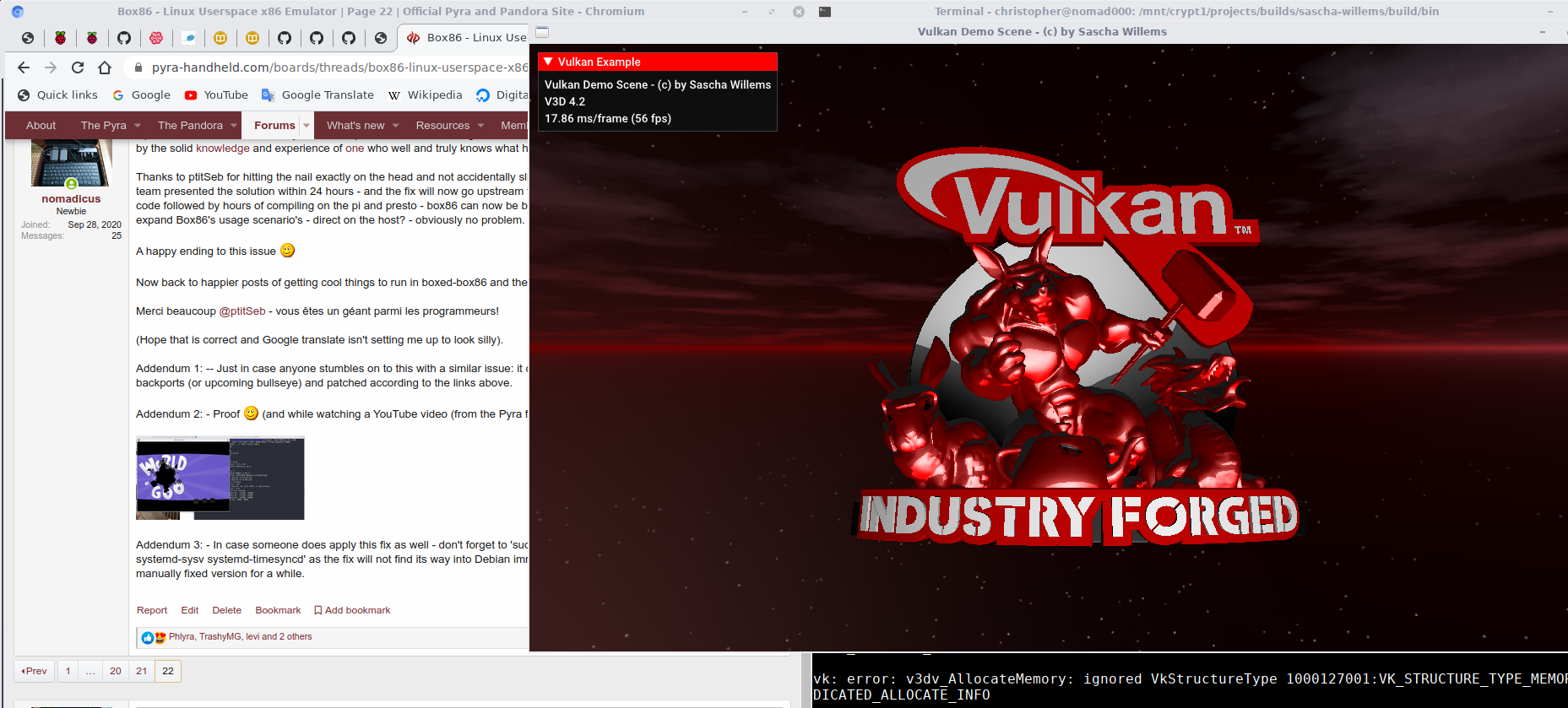This screenshot has height=708, width=1568.
Task: Go to page 21 of the thread
Action: point(142,671)
